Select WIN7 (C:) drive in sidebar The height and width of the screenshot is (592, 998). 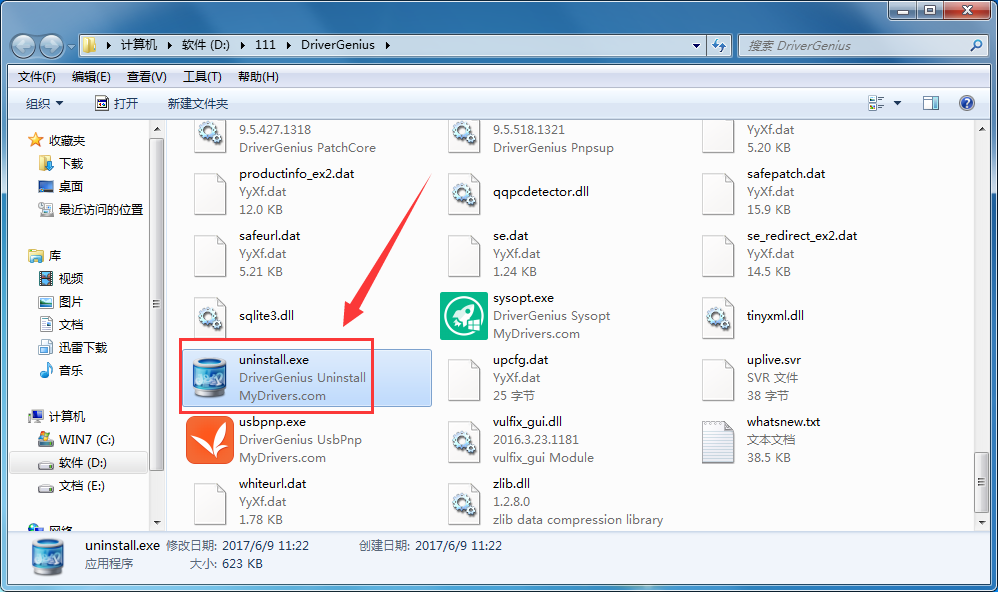tap(87, 439)
